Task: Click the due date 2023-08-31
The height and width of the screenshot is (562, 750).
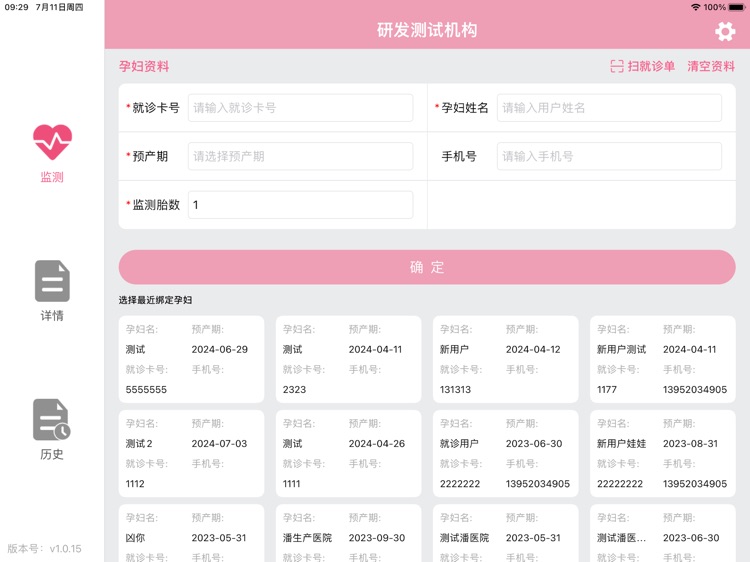Action: pos(690,444)
